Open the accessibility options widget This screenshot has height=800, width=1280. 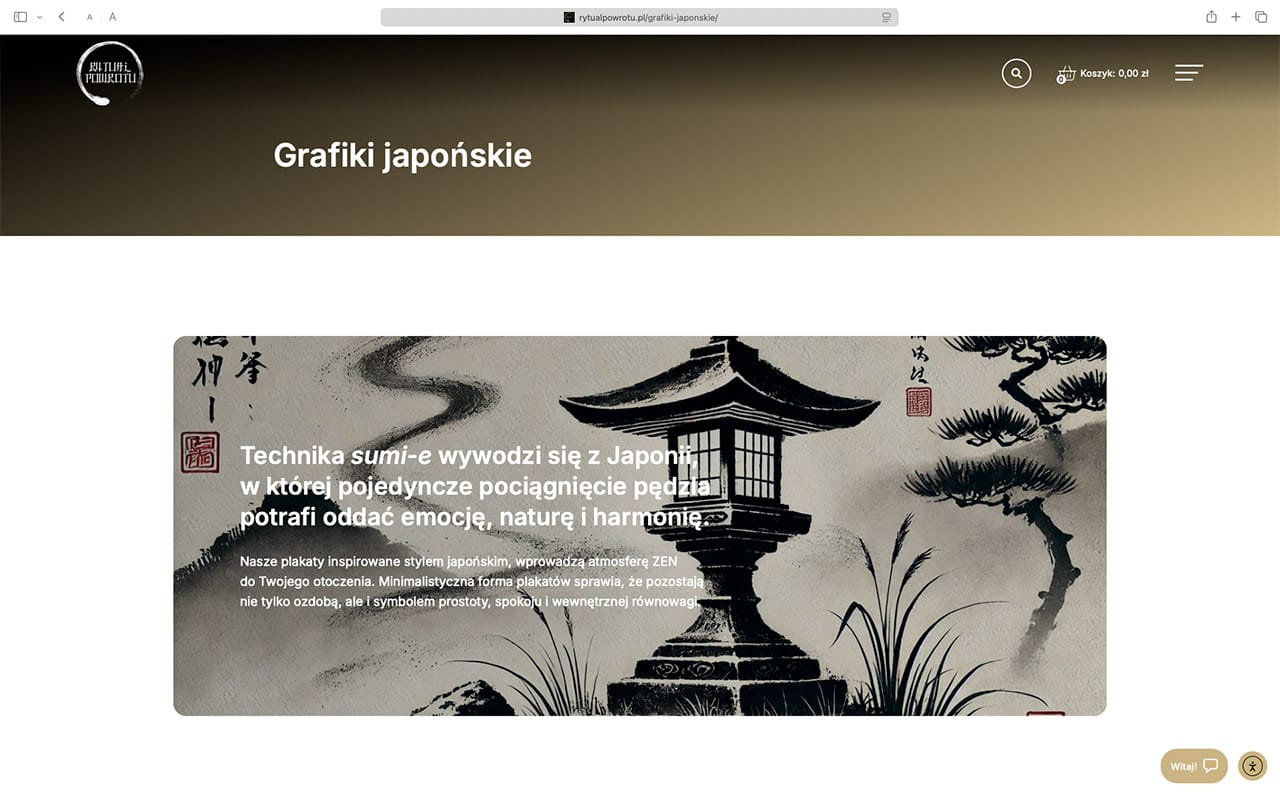coord(1252,766)
